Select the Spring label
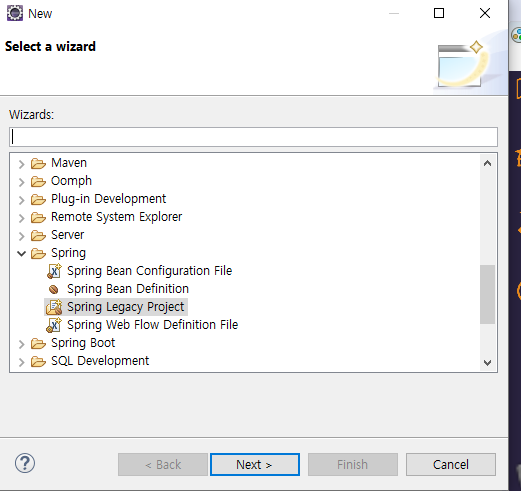Viewport: 521px width, 491px height. (x=68, y=253)
